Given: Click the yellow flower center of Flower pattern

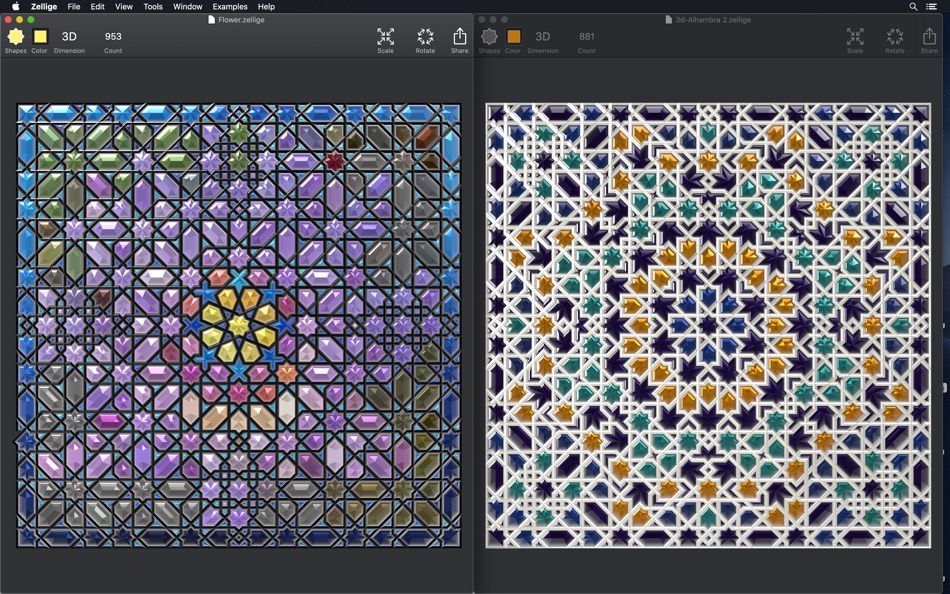Looking at the screenshot, I should (x=239, y=325).
